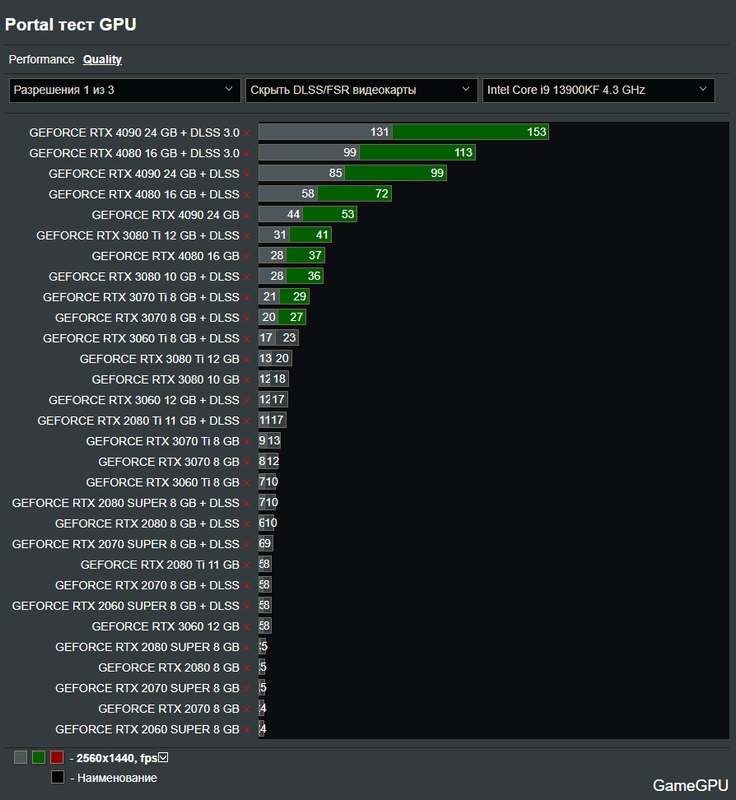Toggle the 2560x1440 fps checkbox
This screenshot has height=800, width=736.
(x=163, y=758)
